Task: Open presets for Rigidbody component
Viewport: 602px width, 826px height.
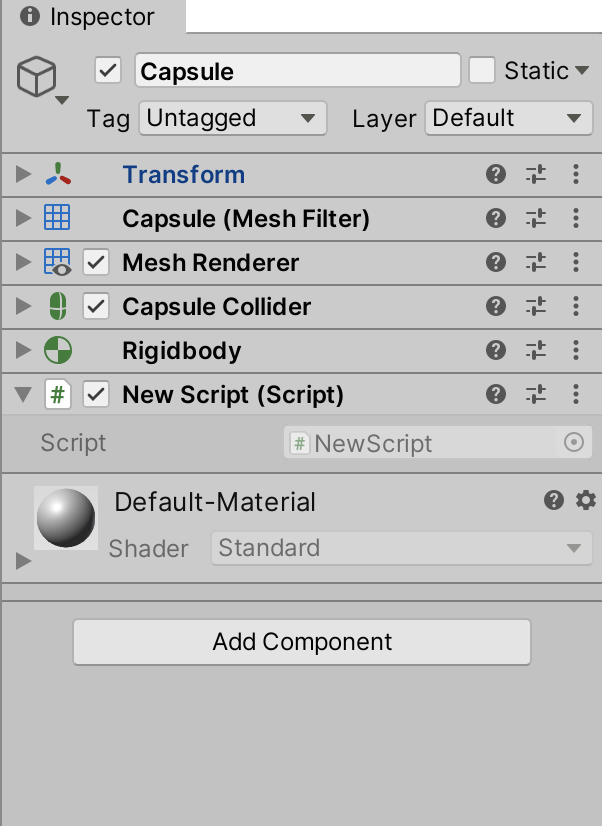Action: click(x=536, y=351)
